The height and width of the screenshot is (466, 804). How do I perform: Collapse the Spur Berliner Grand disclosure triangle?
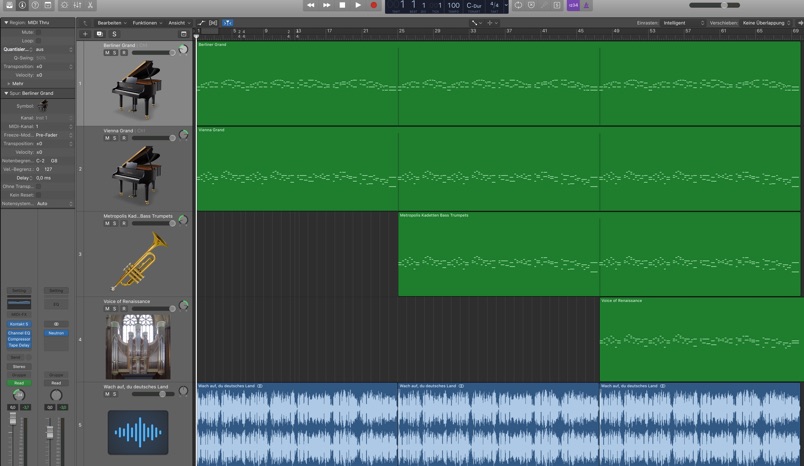[x=6, y=93]
